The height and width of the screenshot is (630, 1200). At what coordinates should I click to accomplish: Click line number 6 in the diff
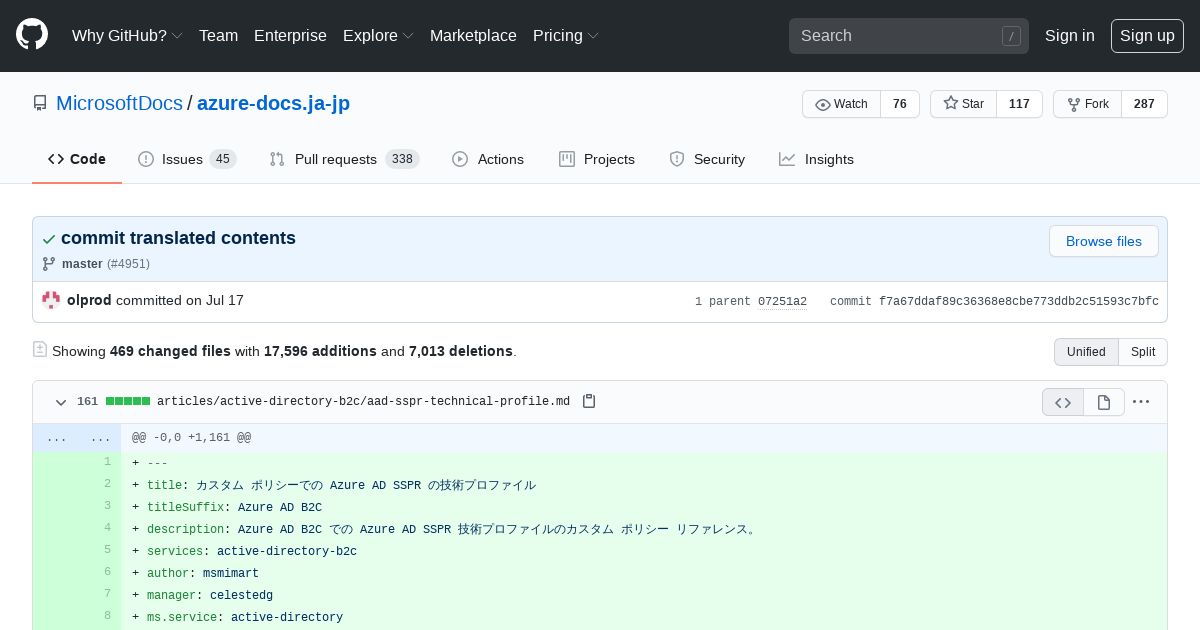[98, 572]
